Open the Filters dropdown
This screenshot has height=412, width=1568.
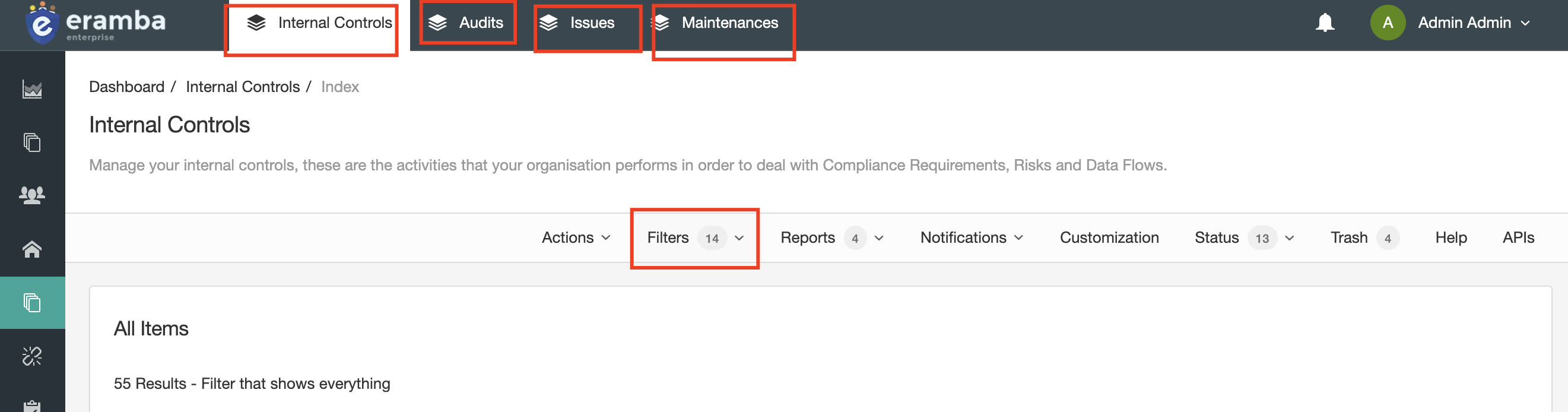pos(695,238)
